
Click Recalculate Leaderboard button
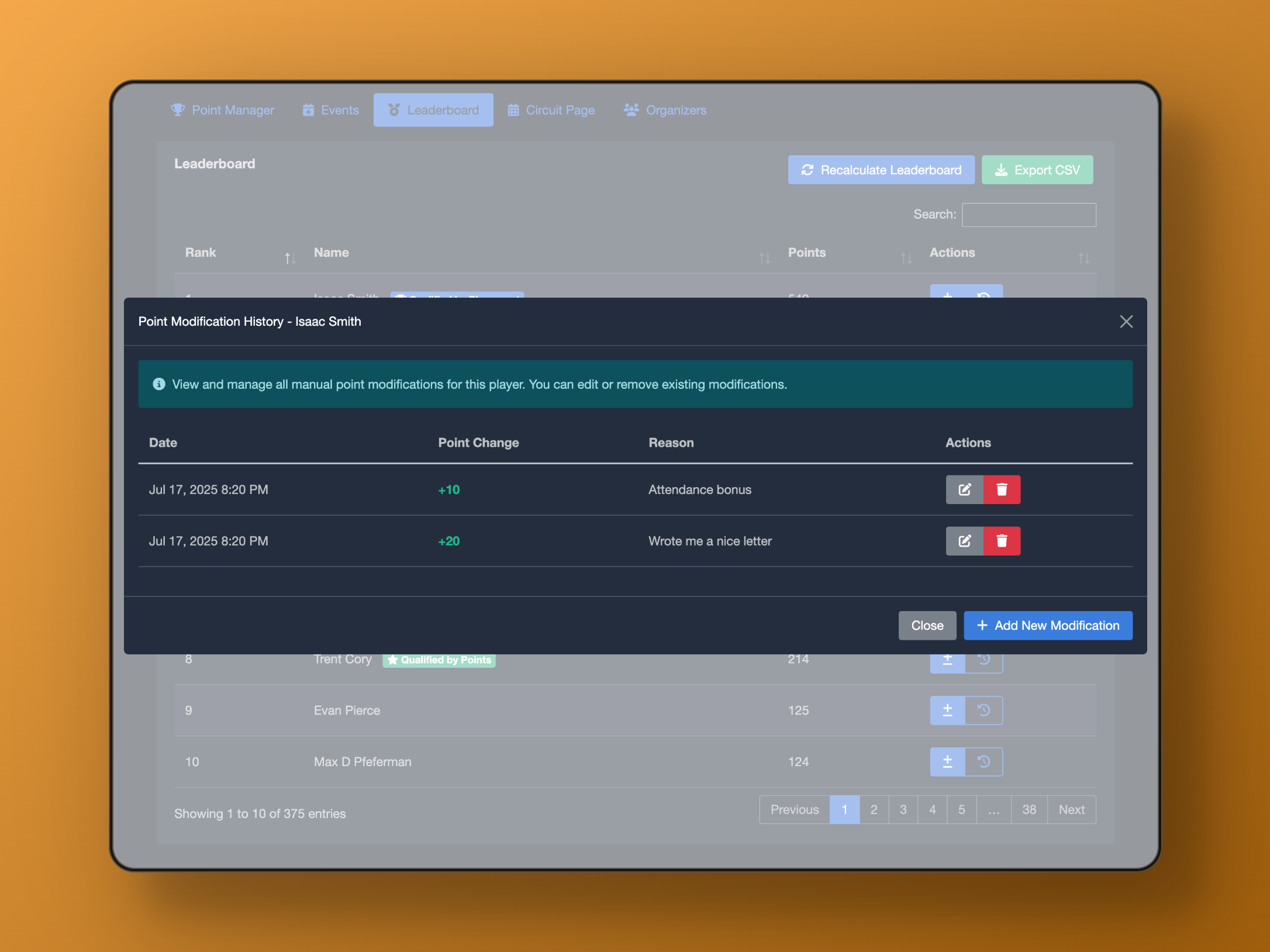(881, 170)
